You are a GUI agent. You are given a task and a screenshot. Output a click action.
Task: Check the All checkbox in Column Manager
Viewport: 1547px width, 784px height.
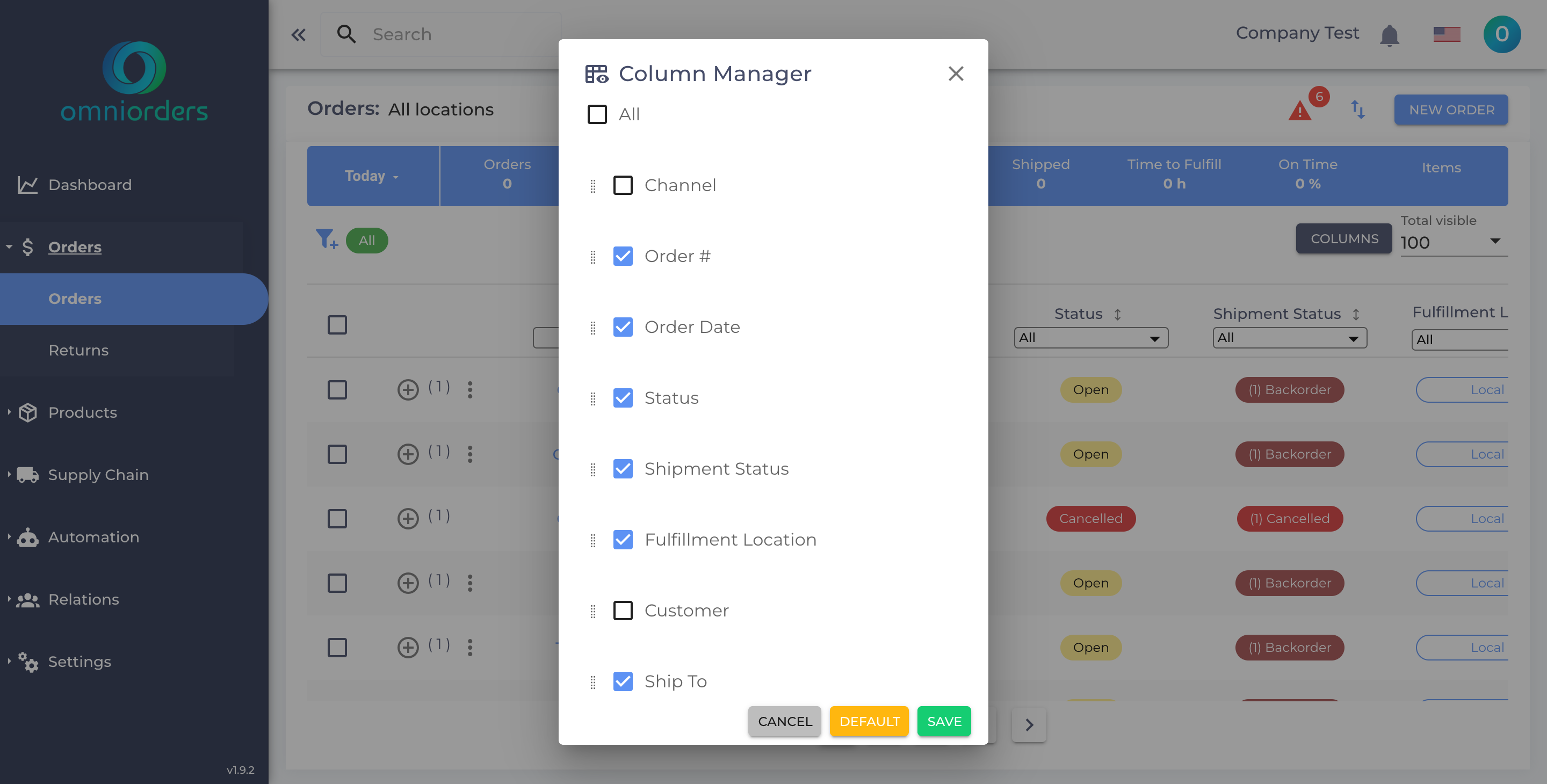point(597,114)
